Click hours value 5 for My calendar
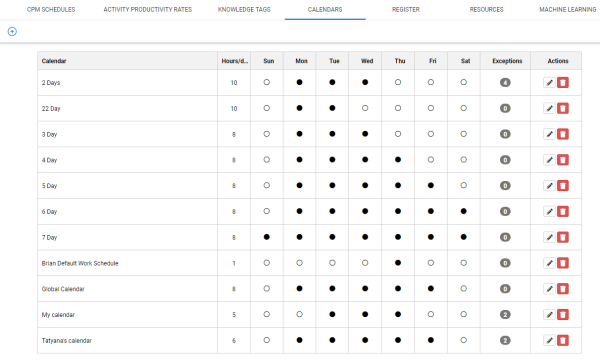600x361 pixels. pyautogui.click(x=234, y=315)
